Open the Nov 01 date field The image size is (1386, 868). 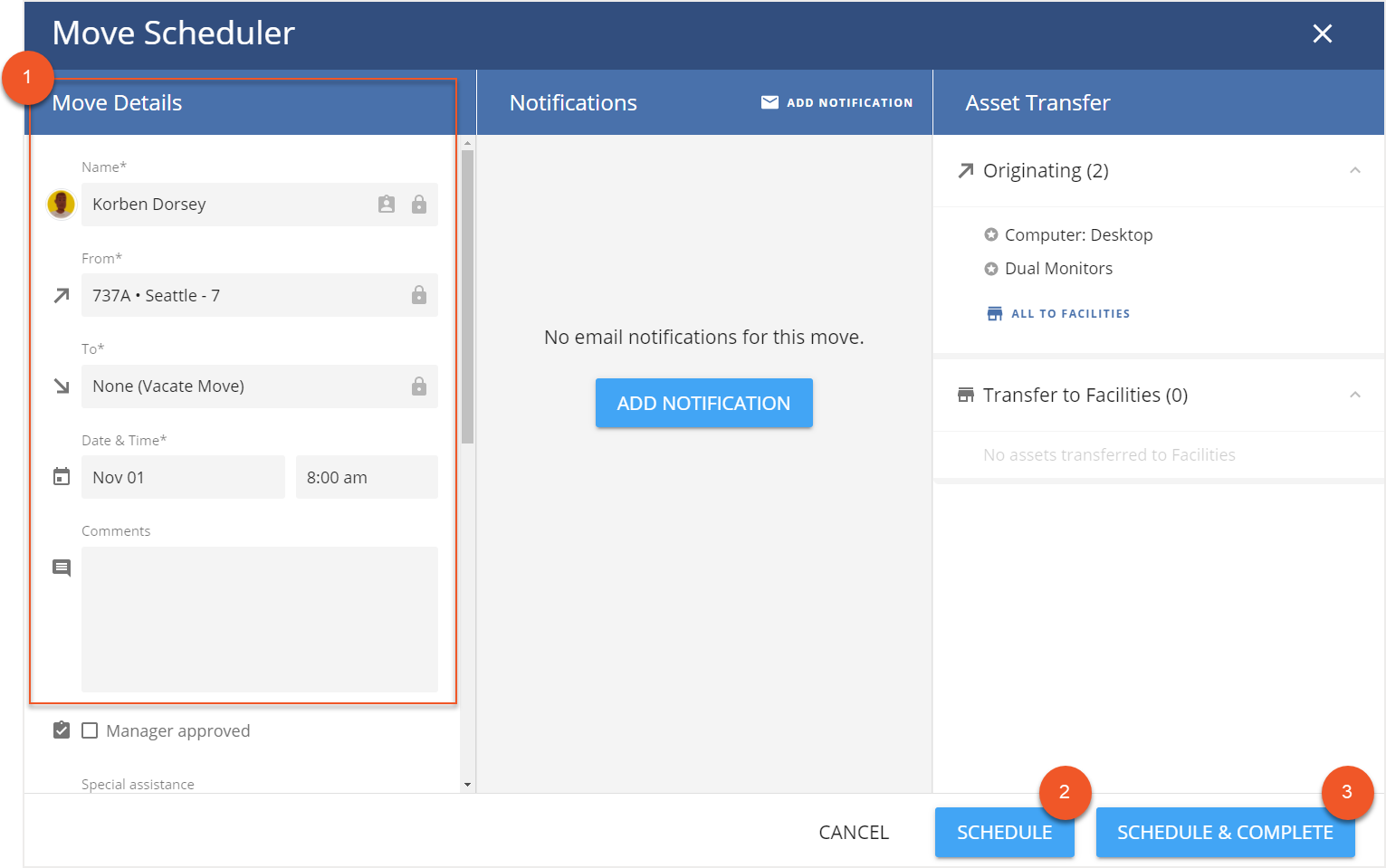tap(183, 477)
